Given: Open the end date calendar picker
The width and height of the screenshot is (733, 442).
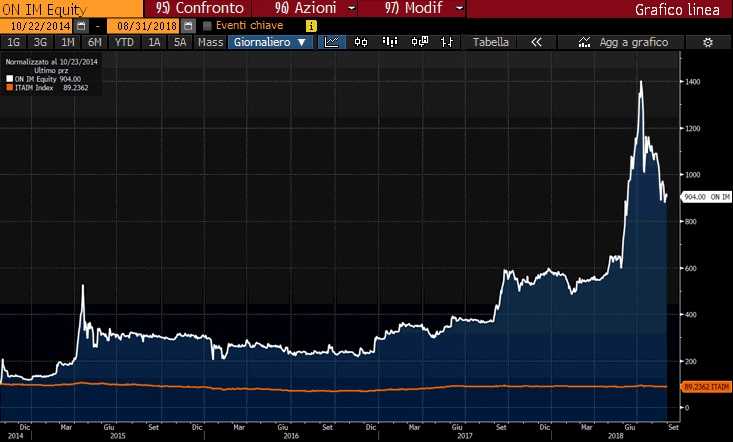Looking at the screenshot, I should pyautogui.click(x=188, y=26).
